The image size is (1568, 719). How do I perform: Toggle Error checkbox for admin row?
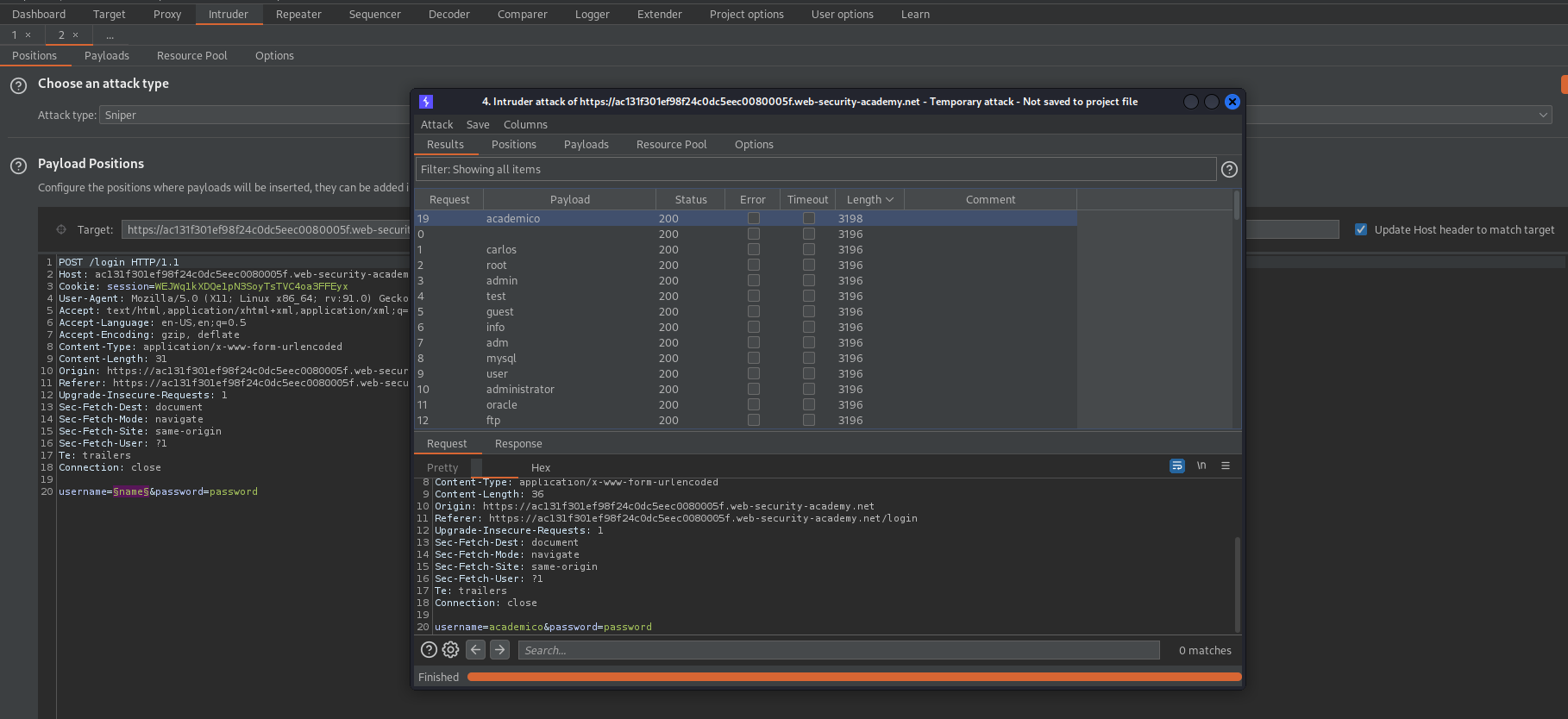[x=754, y=280]
